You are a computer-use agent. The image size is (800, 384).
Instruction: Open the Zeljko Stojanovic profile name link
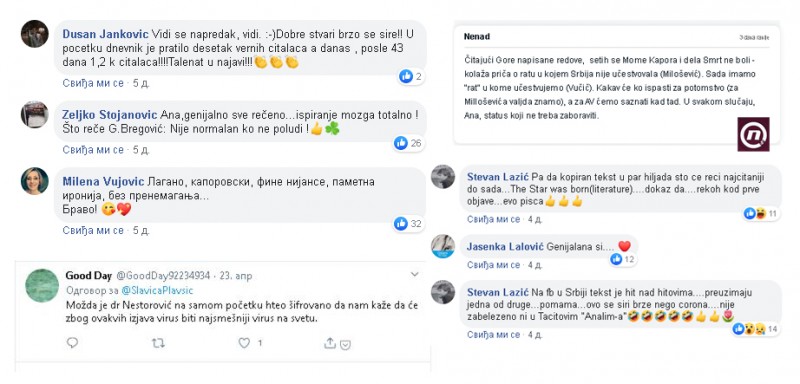(110, 115)
